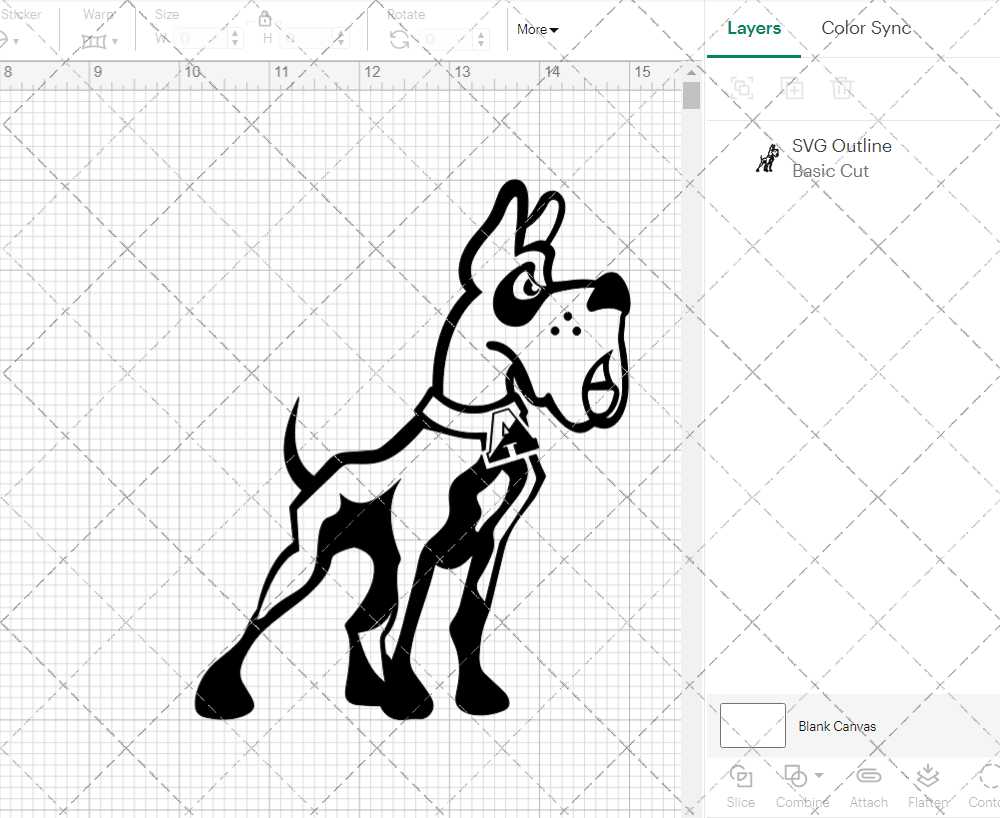Increase Width using its stepper arrow
This screenshot has height=818, width=1000.
(236, 31)
